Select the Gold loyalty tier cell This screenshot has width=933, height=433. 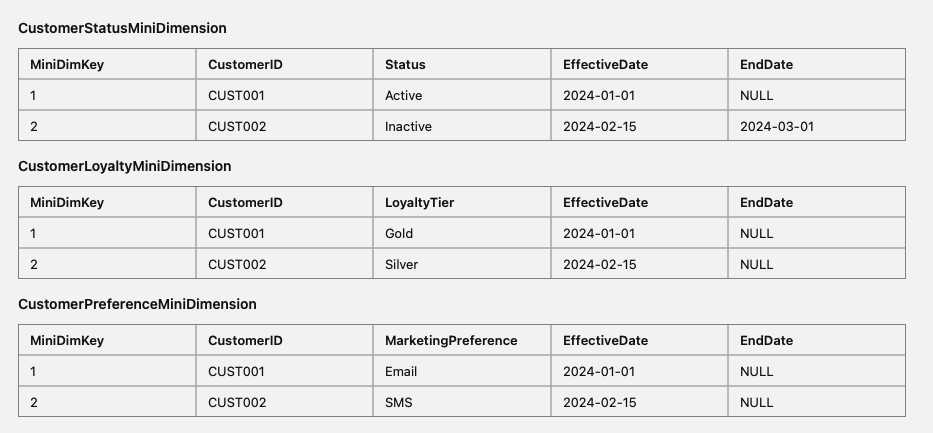pyautogui.click(x=399, y=234)
